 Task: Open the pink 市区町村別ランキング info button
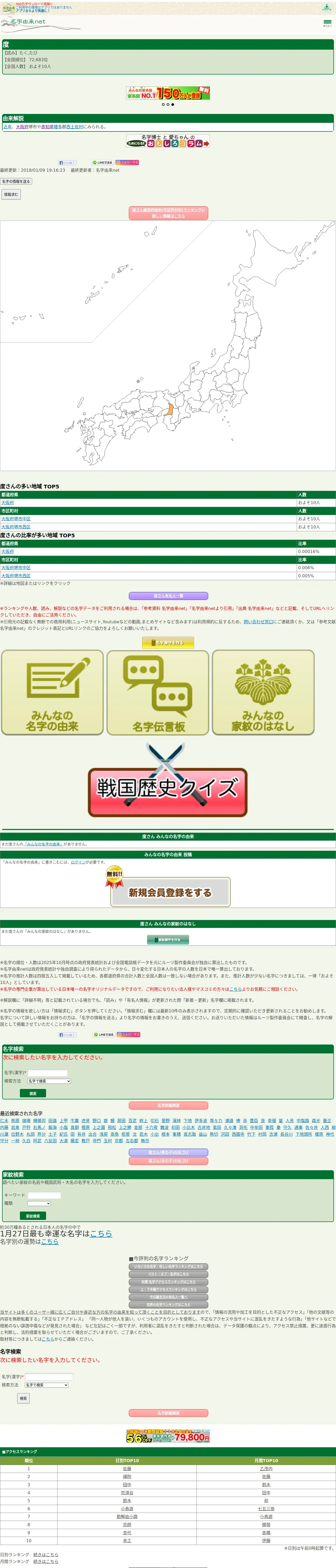tap(168, 213)
